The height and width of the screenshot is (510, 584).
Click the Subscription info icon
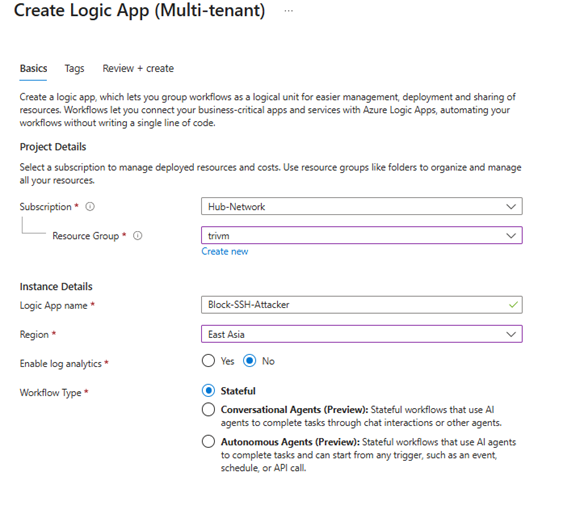click(x=90, y=206)
